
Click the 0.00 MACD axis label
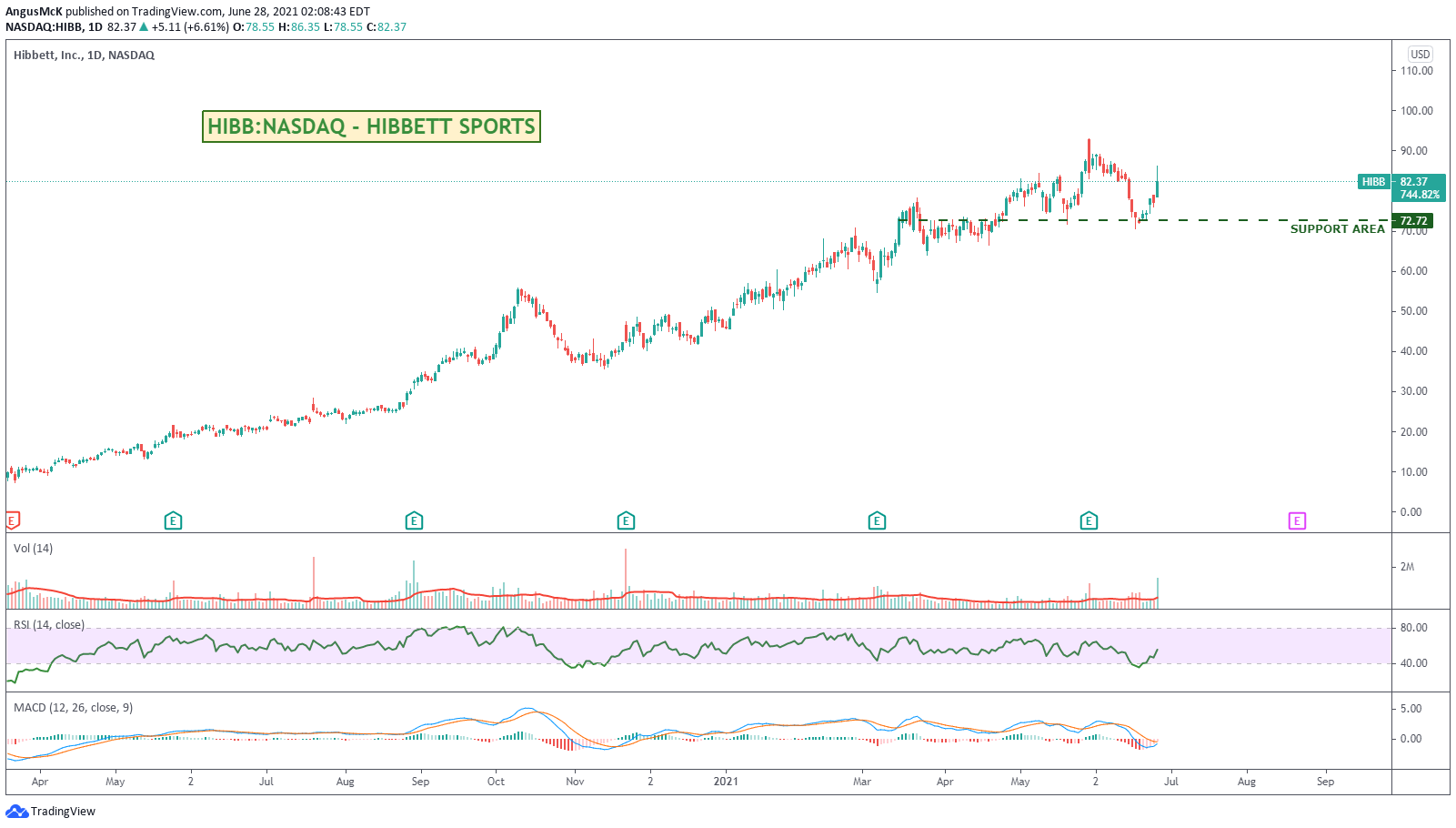[x=1411, y=739]
